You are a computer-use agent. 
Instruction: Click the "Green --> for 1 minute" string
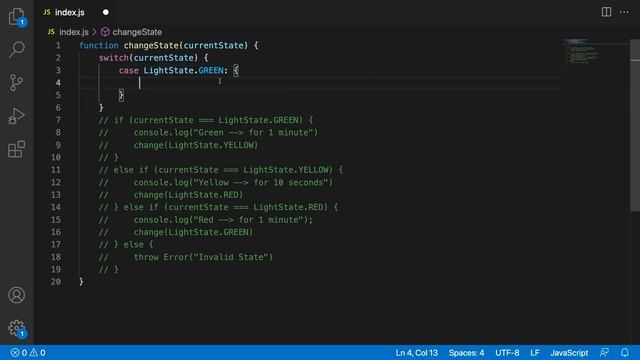pyautogui.click(x=253, y=132)
